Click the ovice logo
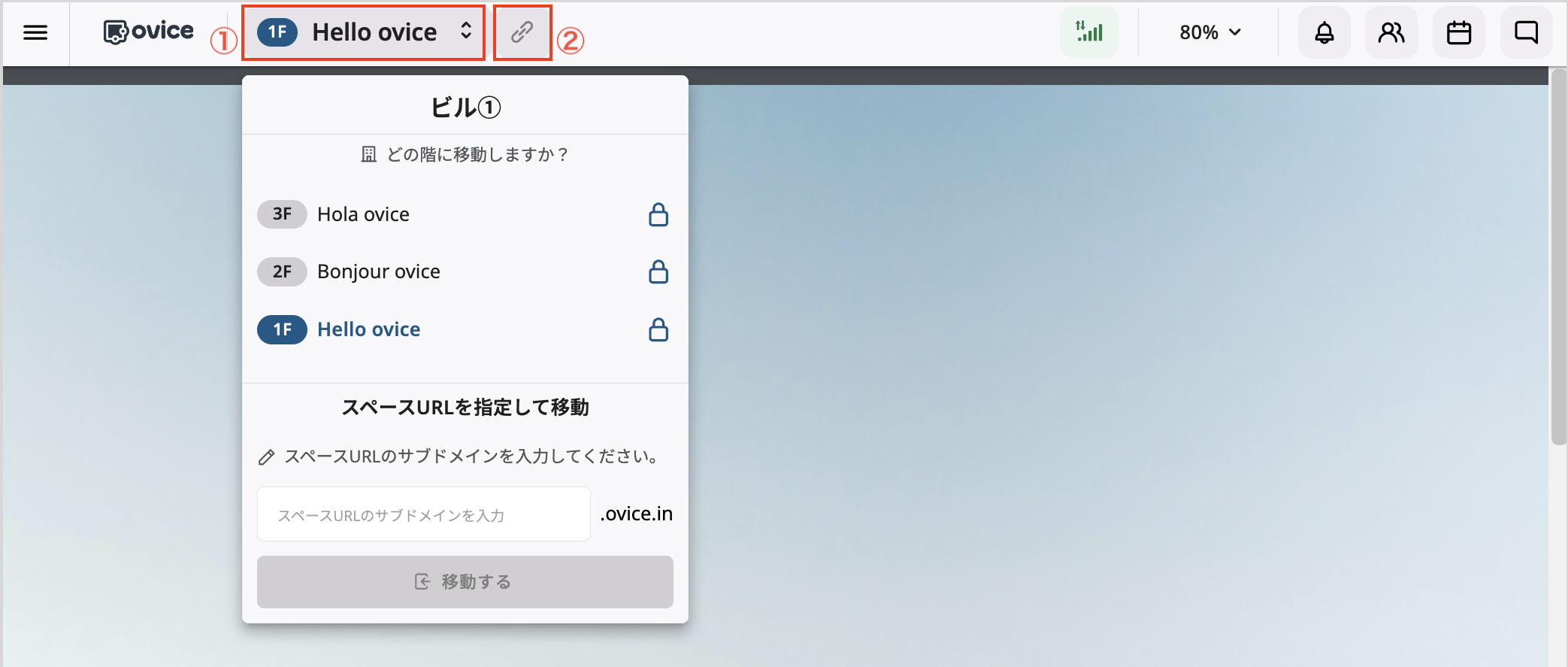1568x667 pixels. (x=148, y=32)
